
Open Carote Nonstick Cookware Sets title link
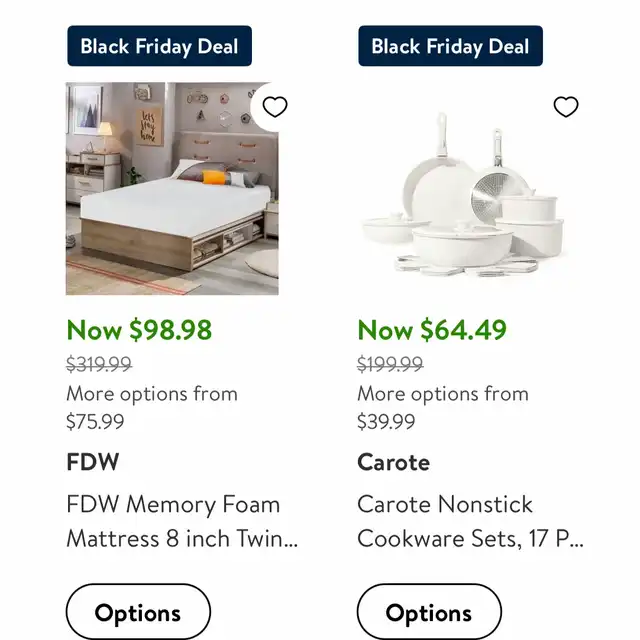[470, 521]
